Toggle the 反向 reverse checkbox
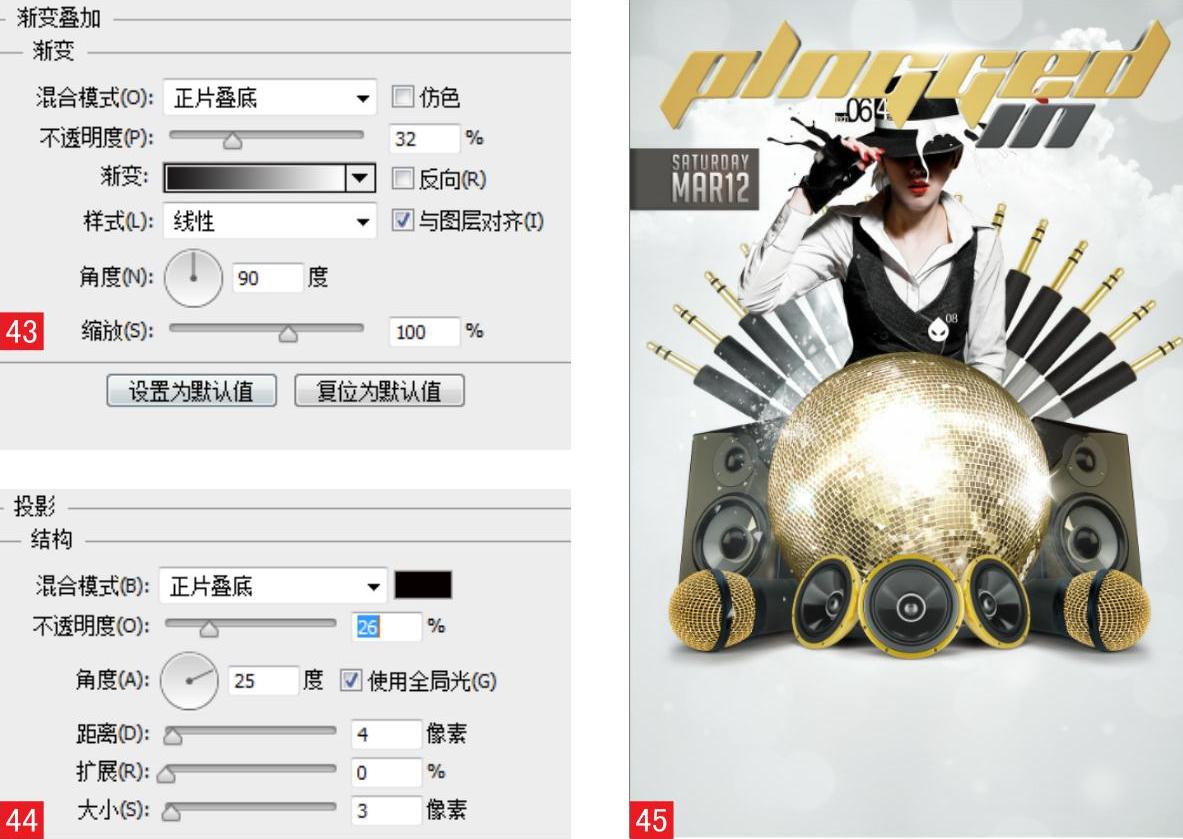1183x839 pixels. click(x=403, y=178)
